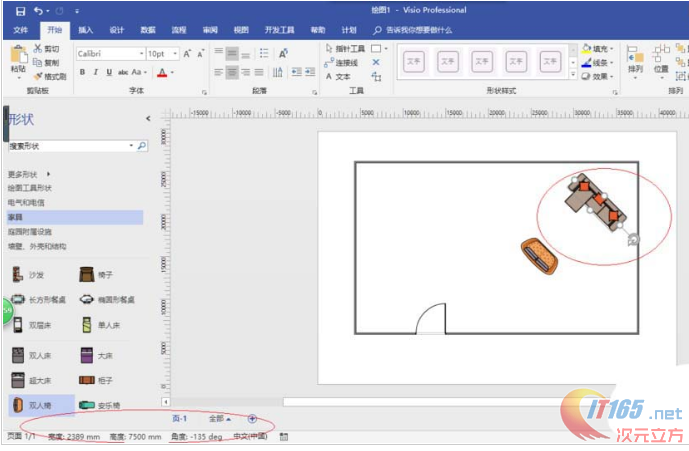689x451 pixels.
Task: Click the search magnifier in shapes panel
Action: [141, 146]
